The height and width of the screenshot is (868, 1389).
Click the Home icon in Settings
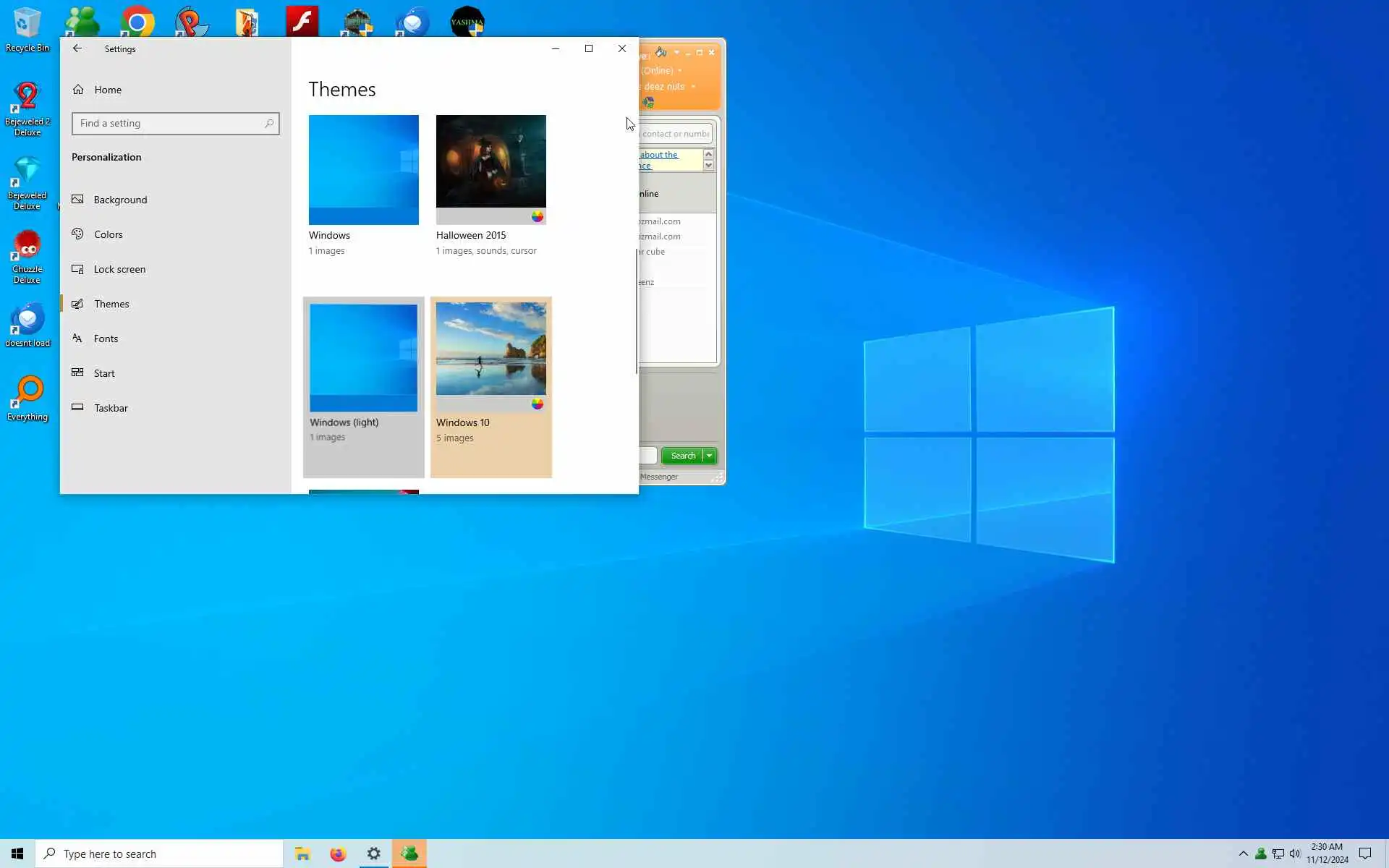78,90
